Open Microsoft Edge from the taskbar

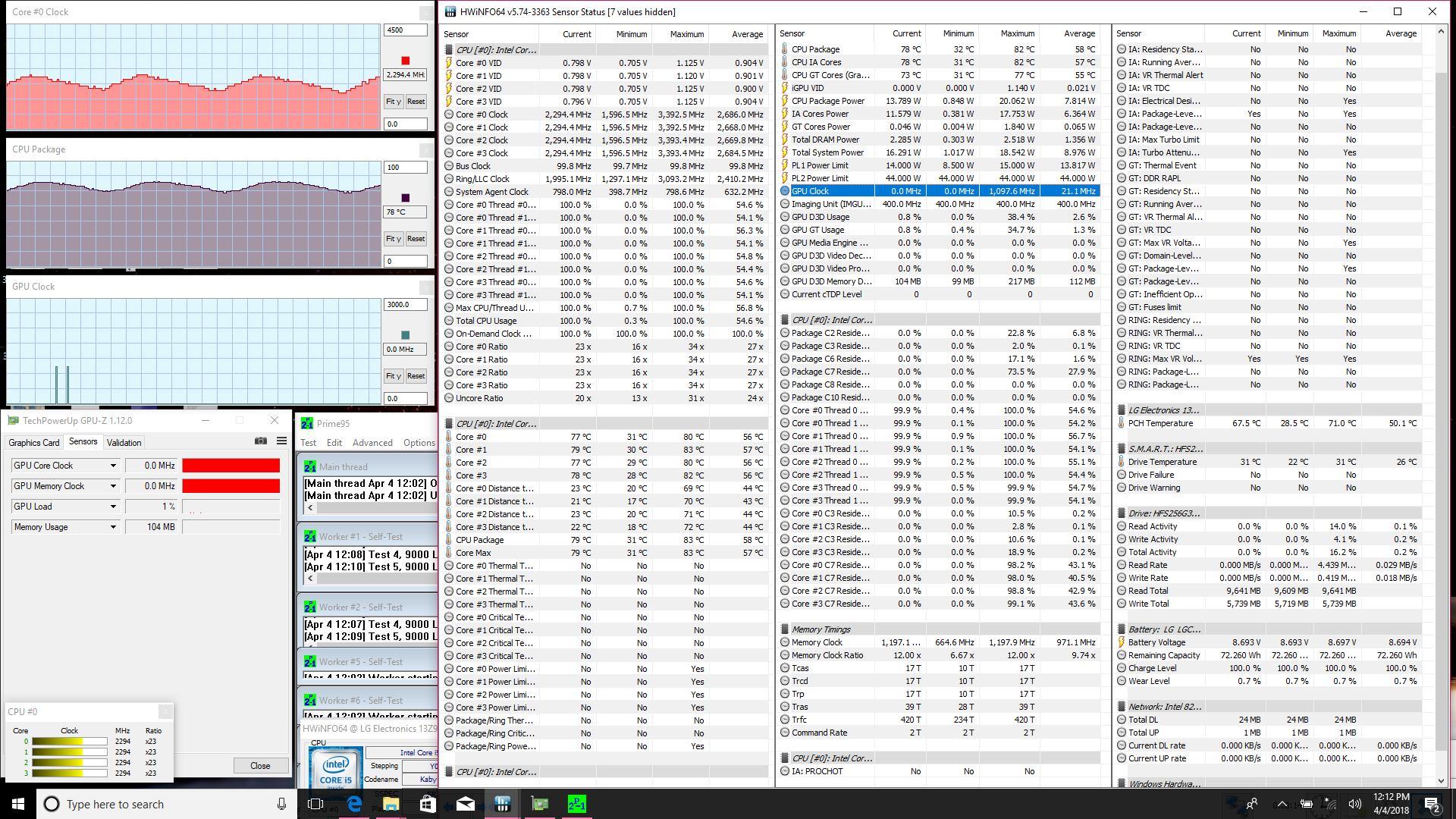pos(354,804)
